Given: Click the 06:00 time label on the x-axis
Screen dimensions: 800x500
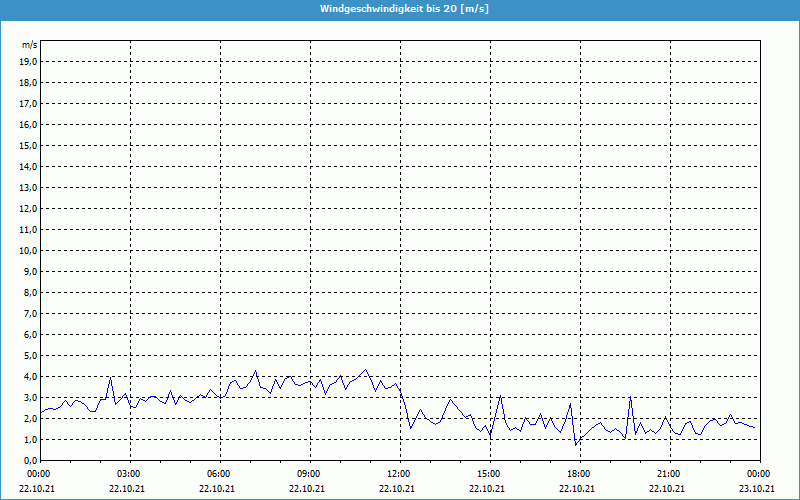Looking at the screenshot, I should [x=219, y=474].
